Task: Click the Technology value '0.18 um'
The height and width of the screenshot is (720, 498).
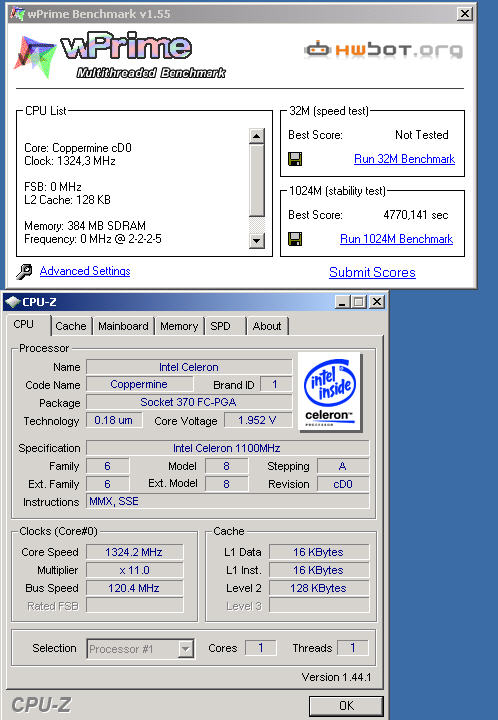Action: (x=114, y=420)
